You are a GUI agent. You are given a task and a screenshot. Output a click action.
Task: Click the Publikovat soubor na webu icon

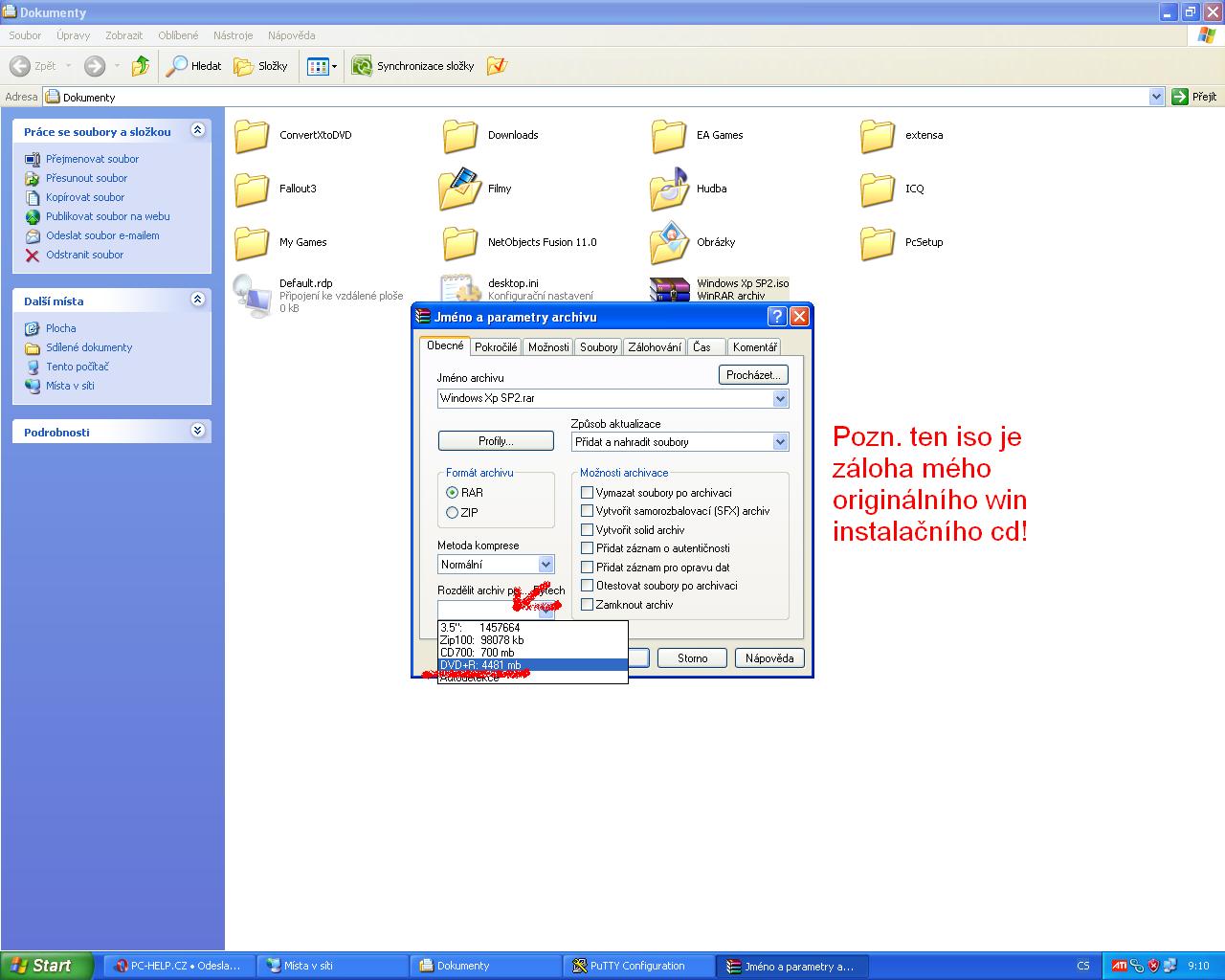pos(33,216)
